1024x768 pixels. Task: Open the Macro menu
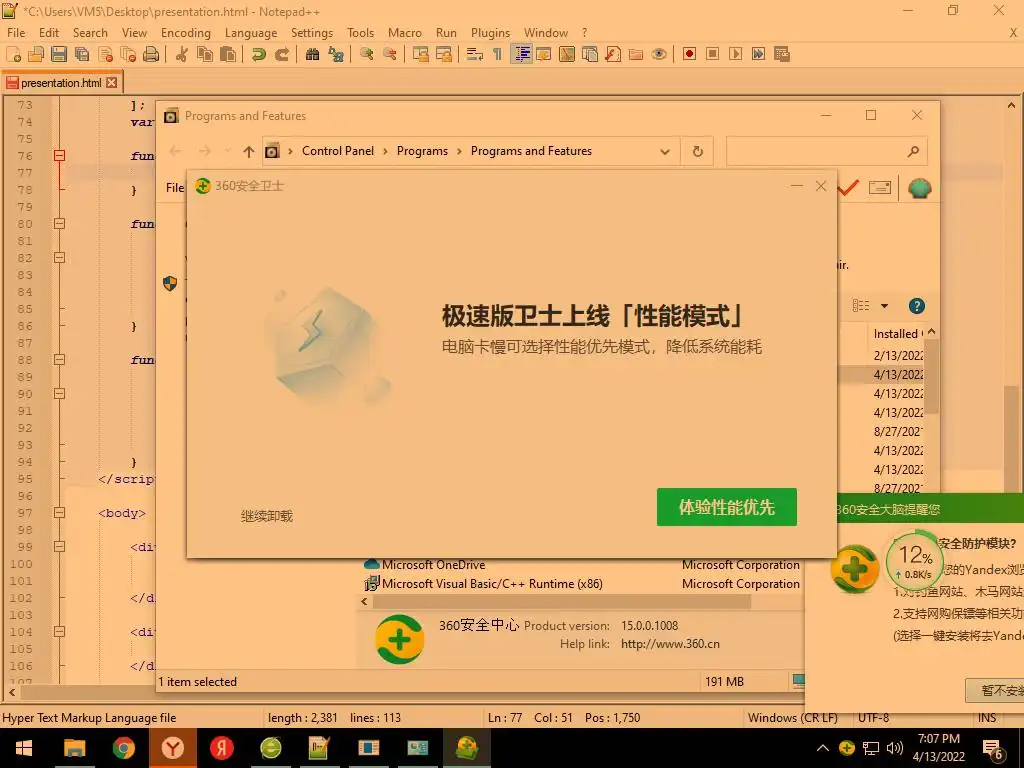(405, 33)
